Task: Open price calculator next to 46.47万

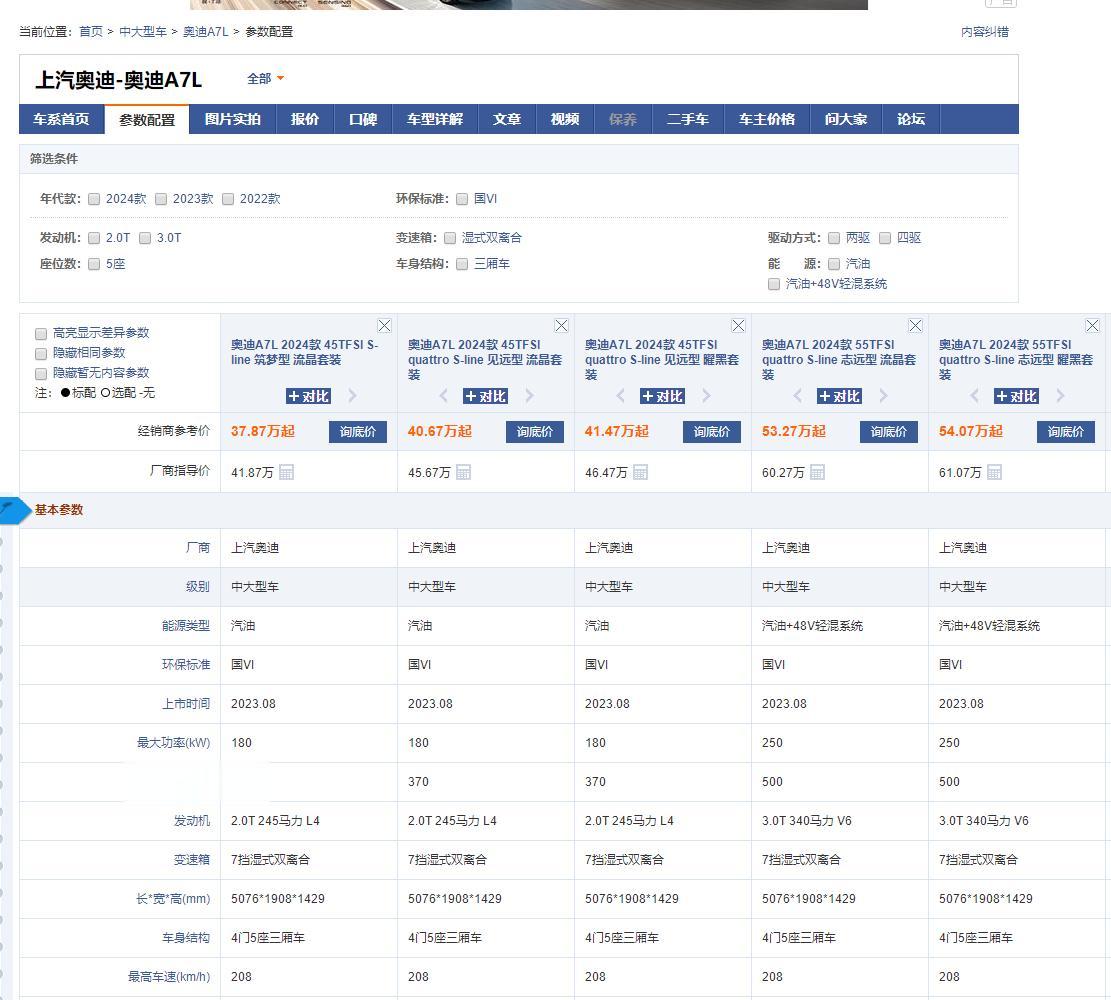Action: (641, 472)
